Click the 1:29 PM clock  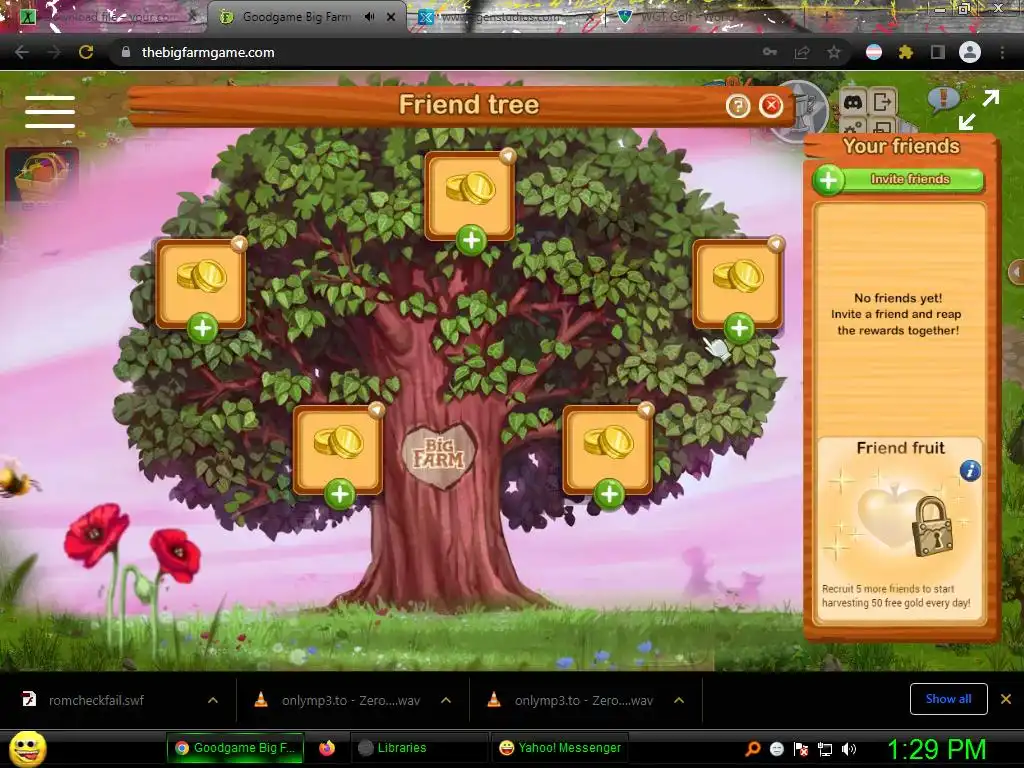936,749
